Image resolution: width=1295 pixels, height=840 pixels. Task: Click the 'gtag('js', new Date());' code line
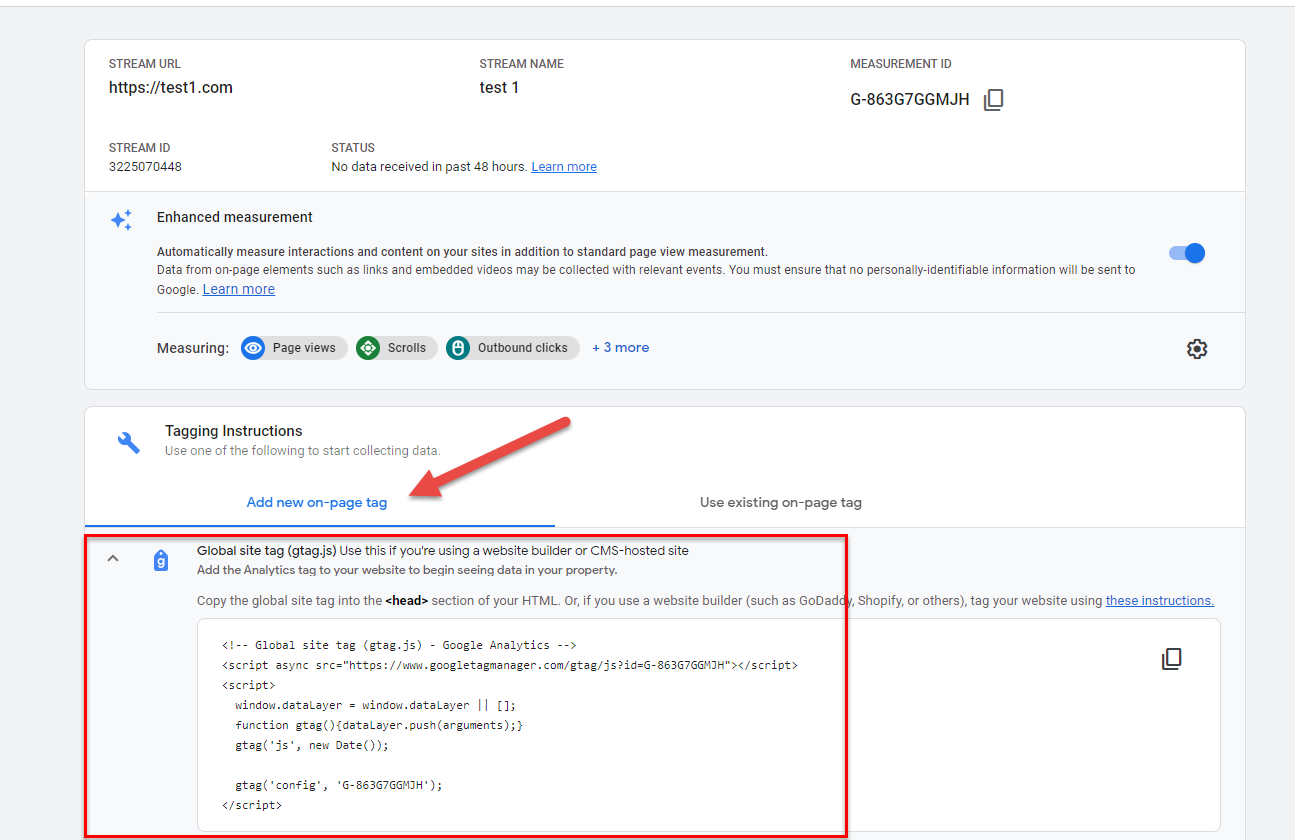pos(311,745)
